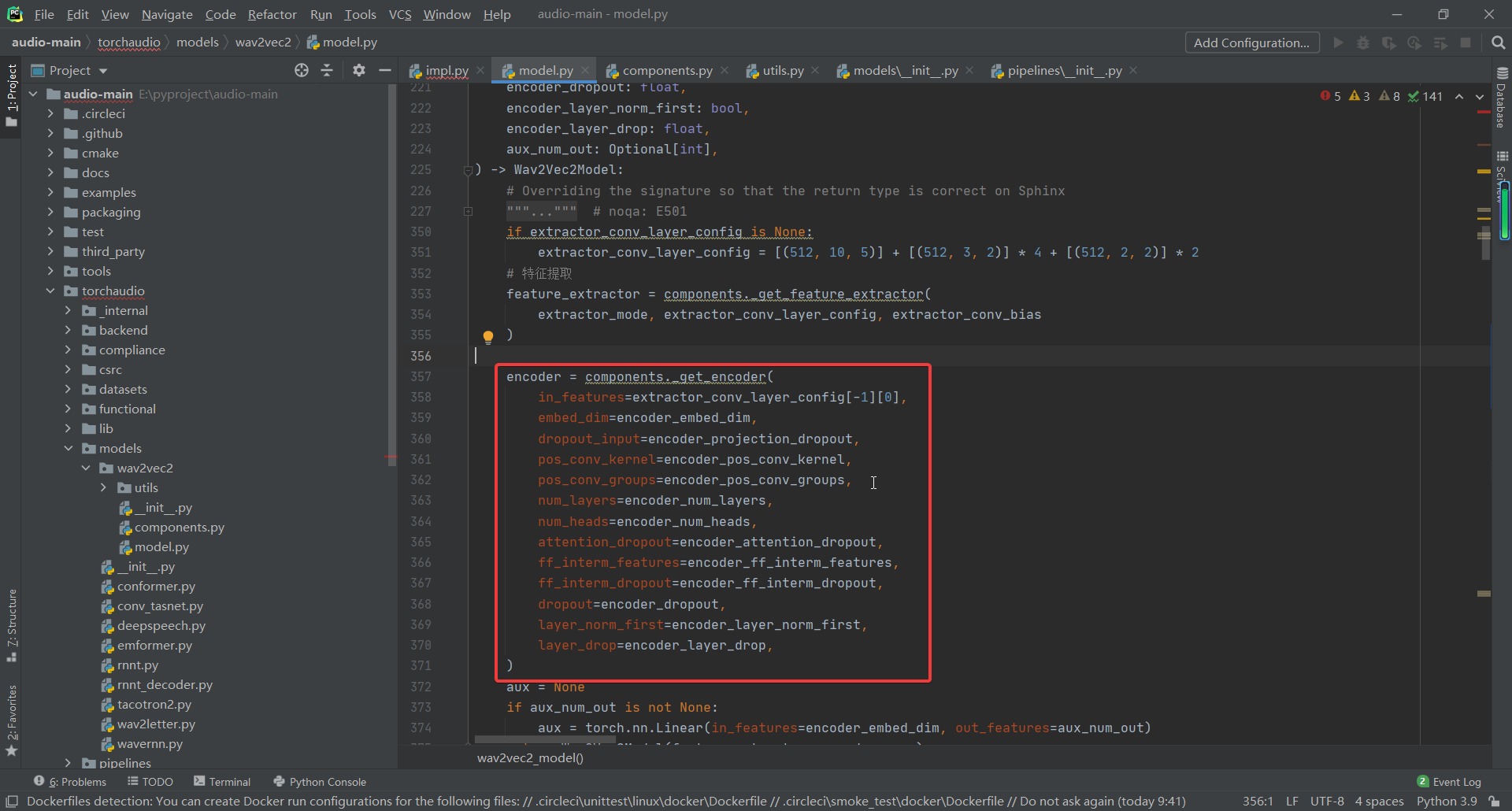Open the Navigate menu
This screenshot has height=811, width=1512.
[x=167, y=14]
